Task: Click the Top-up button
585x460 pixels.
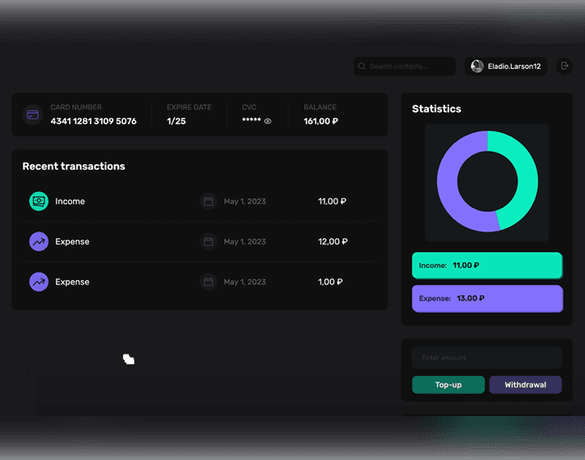Action: (x=448, y=385)
